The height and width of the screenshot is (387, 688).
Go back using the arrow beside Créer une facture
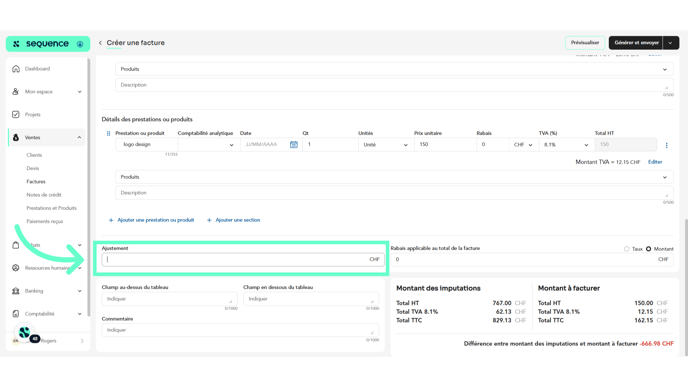coord(100,43)
